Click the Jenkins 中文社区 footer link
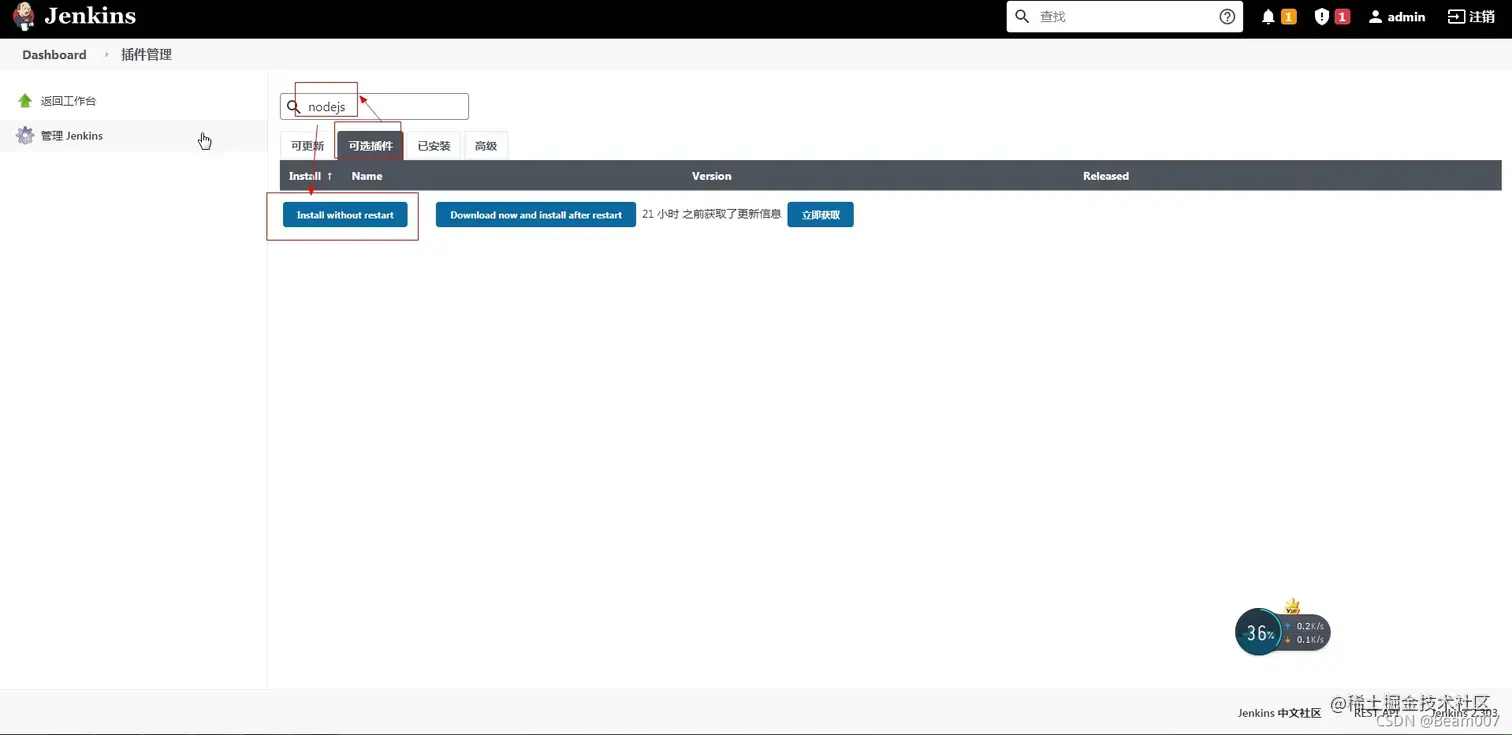The width and height of the screenshot is (1512, 735). pyautogui.click(x=1279, y=713)
